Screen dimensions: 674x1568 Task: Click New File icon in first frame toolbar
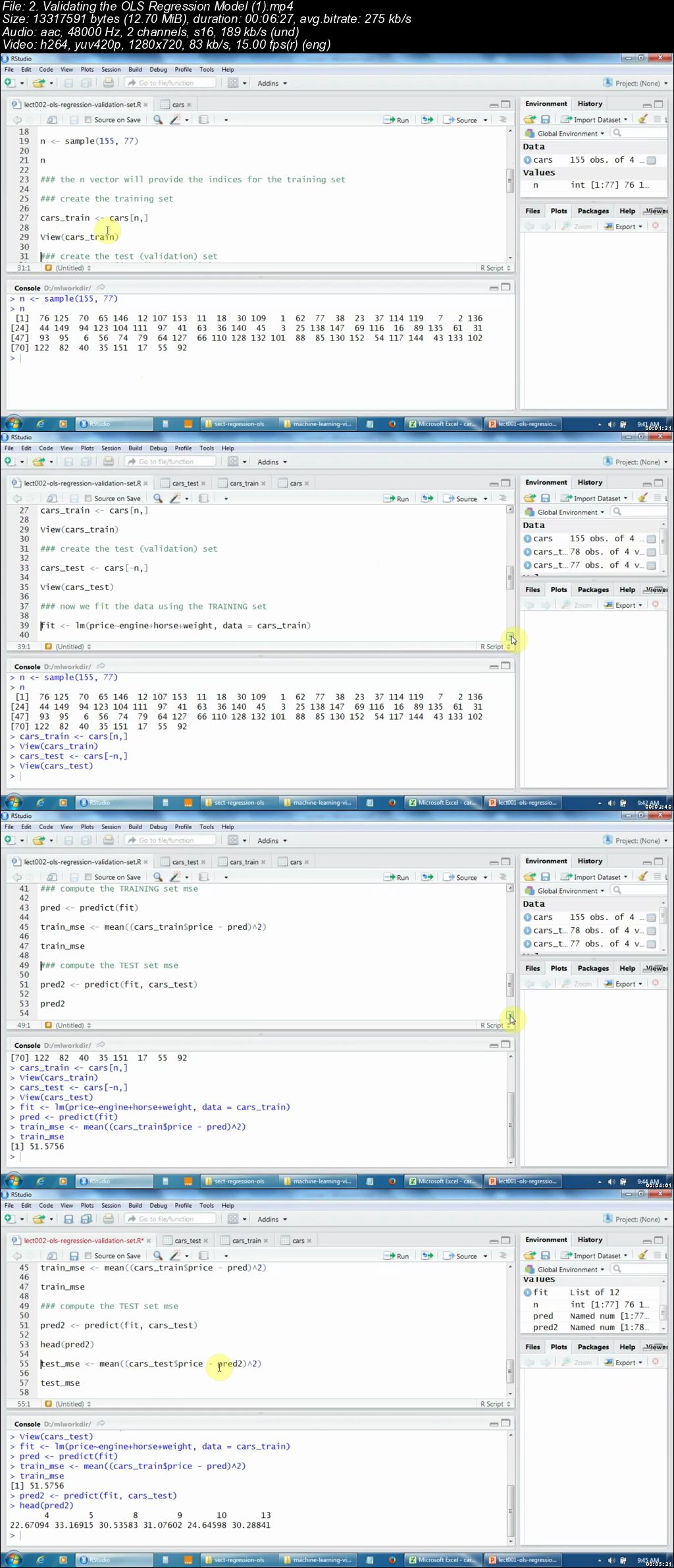pos(9,83)
